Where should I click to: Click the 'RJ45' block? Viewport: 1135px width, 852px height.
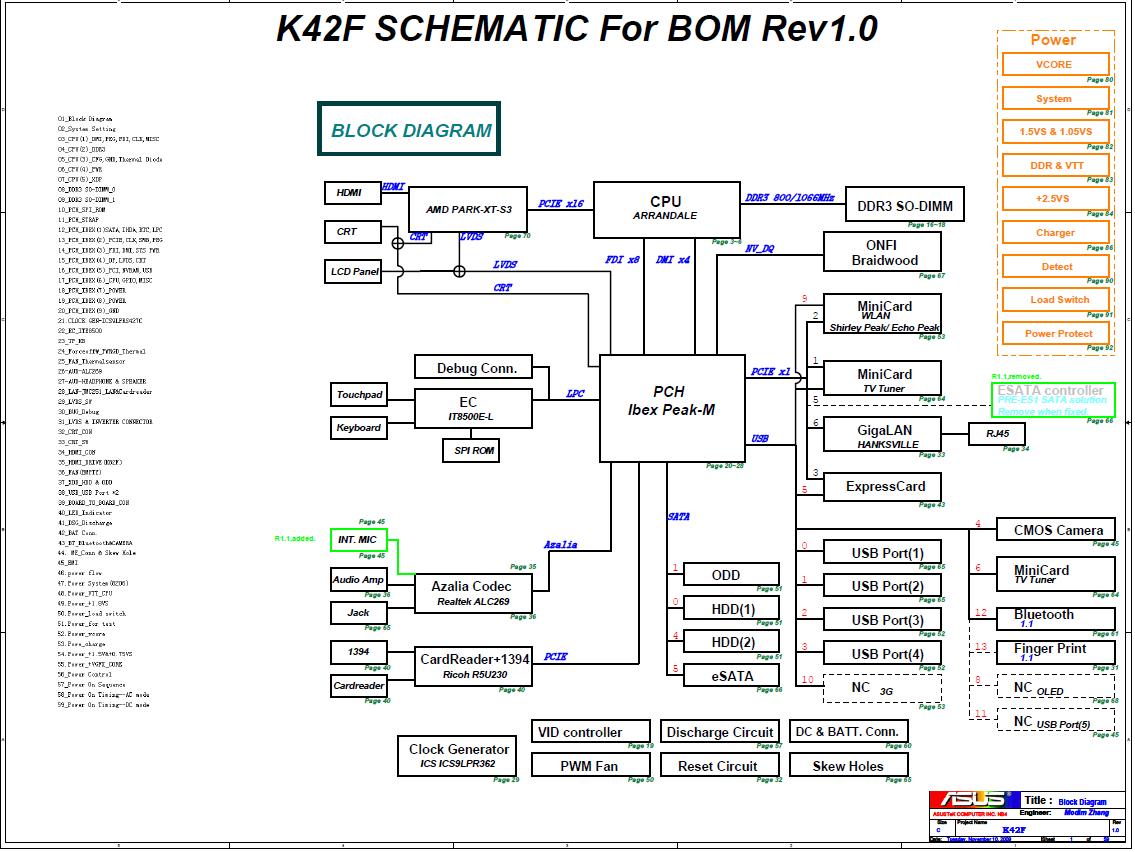coord(997,434)
